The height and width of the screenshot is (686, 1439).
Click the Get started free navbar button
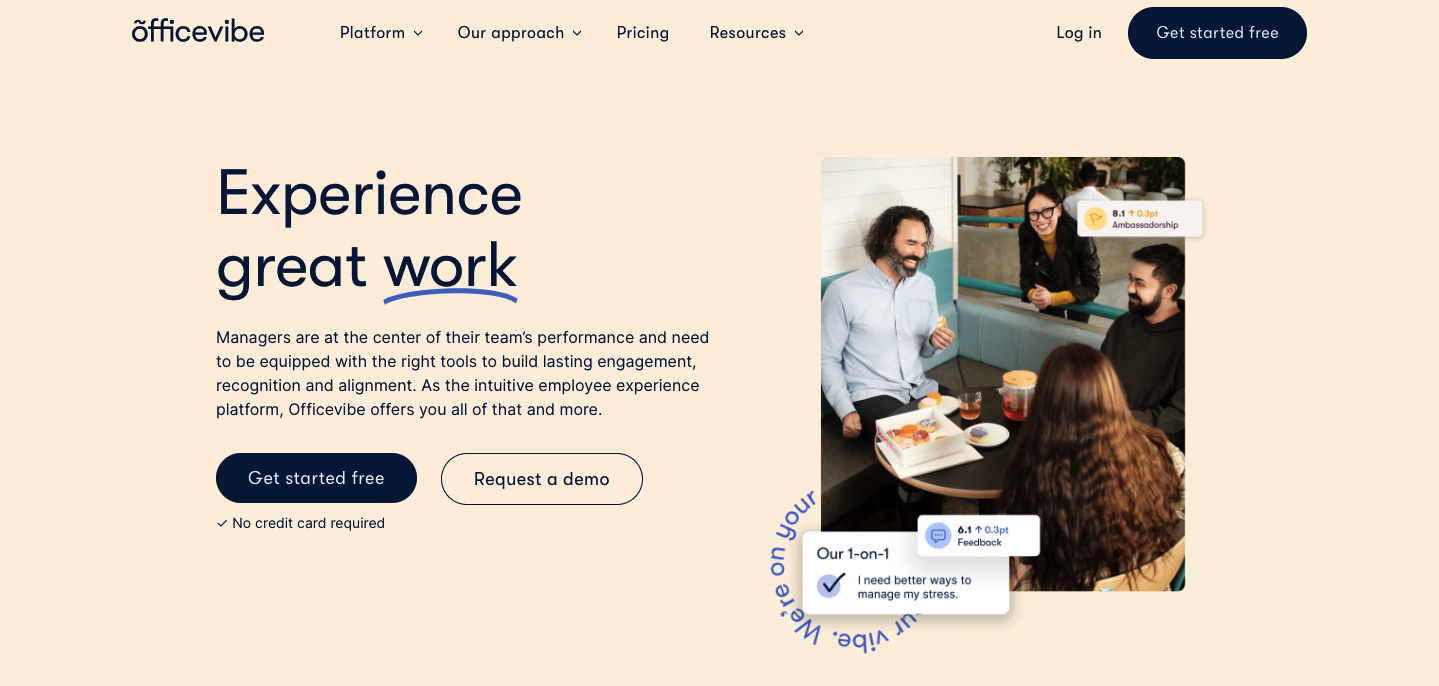[1216, 32]
